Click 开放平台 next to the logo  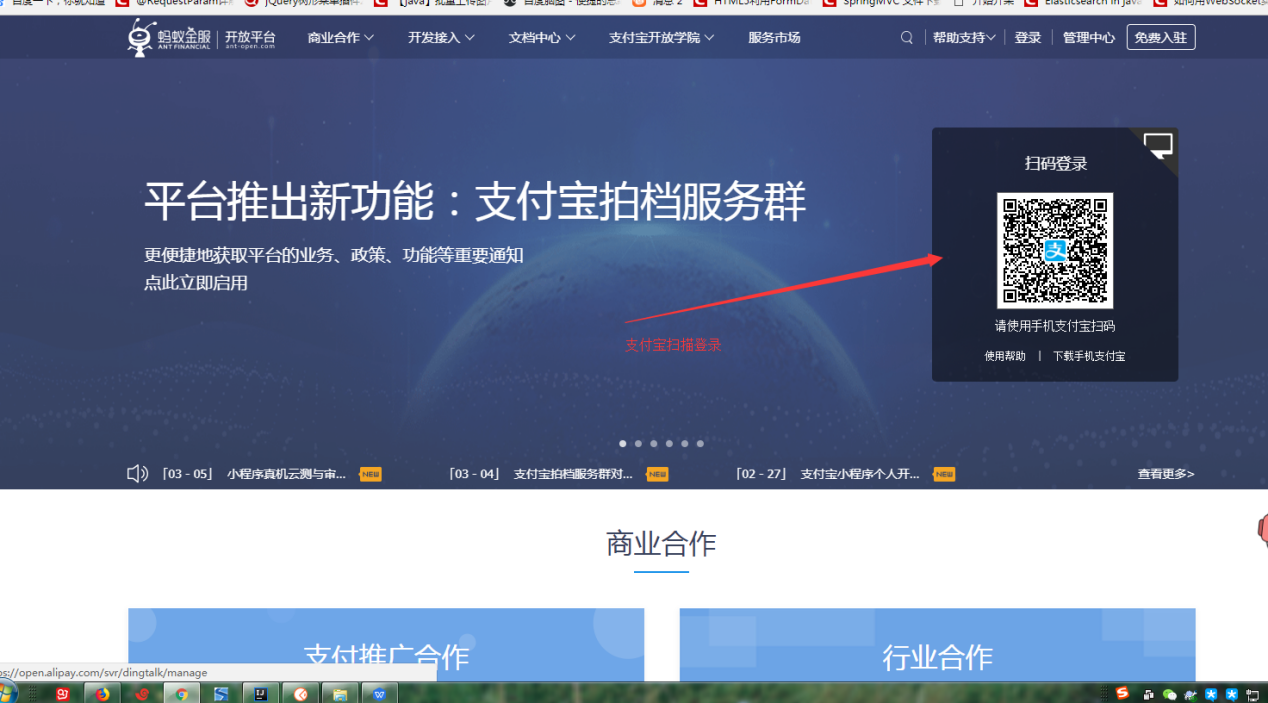click(x=250, y=38)
